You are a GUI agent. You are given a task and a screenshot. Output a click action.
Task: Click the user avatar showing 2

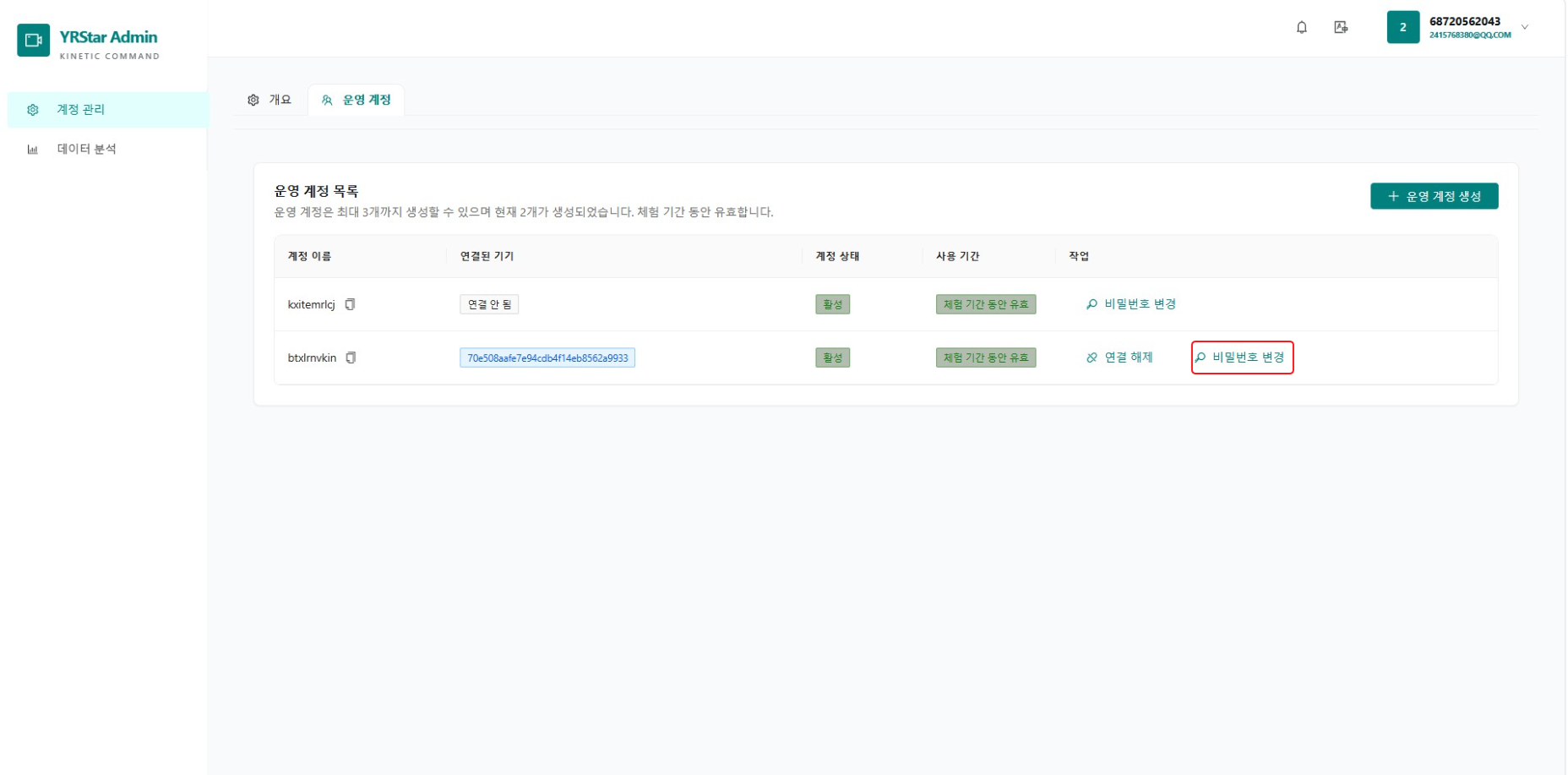pyautogui.click(x=1403, y=27)
